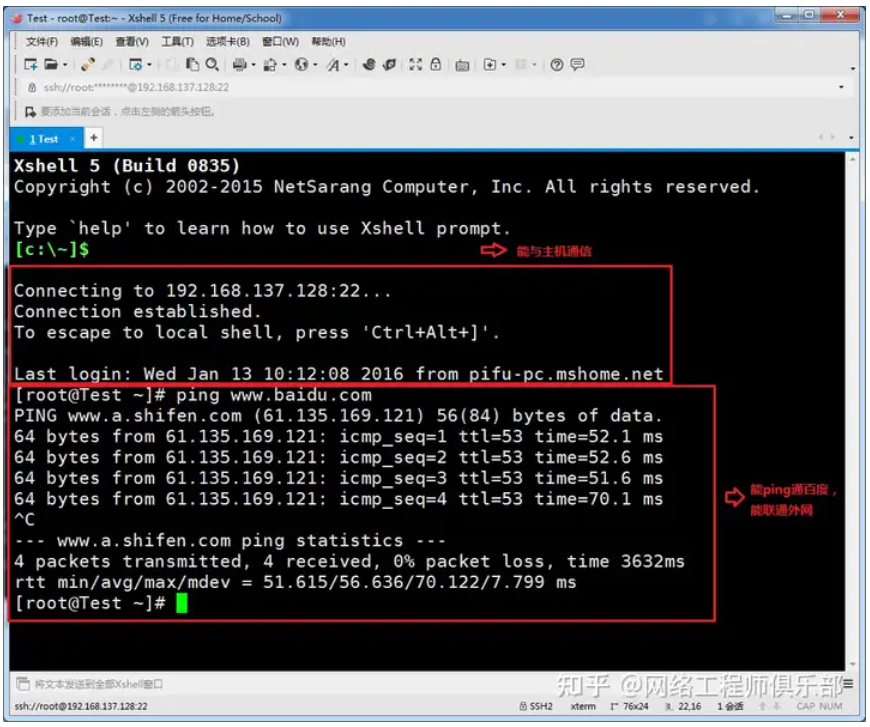Open the 工具(T) menu
This screenshot has height=727, width=870.
tap(178, 42)
